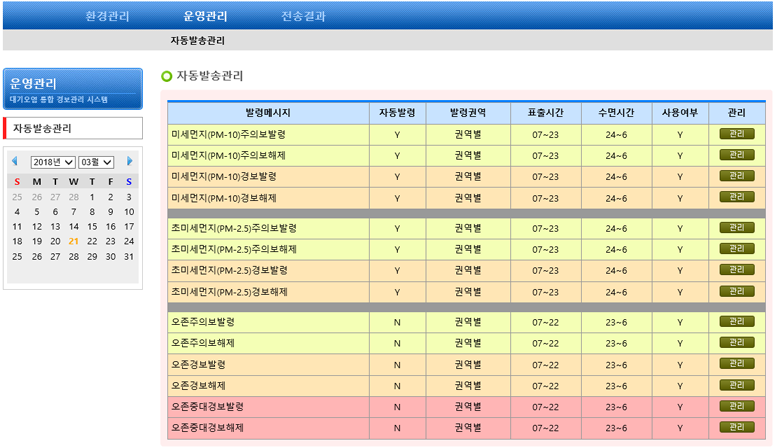Screen dimensions: 775x448
Task: Click 관리 button for 미세먼지(PM-10)주의보발령
Action: [x=736, y=134]
